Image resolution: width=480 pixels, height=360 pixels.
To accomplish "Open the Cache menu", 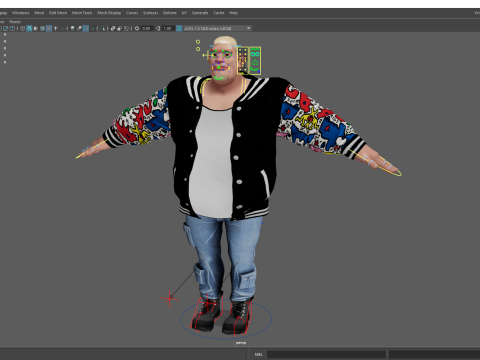I will pyautogui.click(x=219, y=13).
